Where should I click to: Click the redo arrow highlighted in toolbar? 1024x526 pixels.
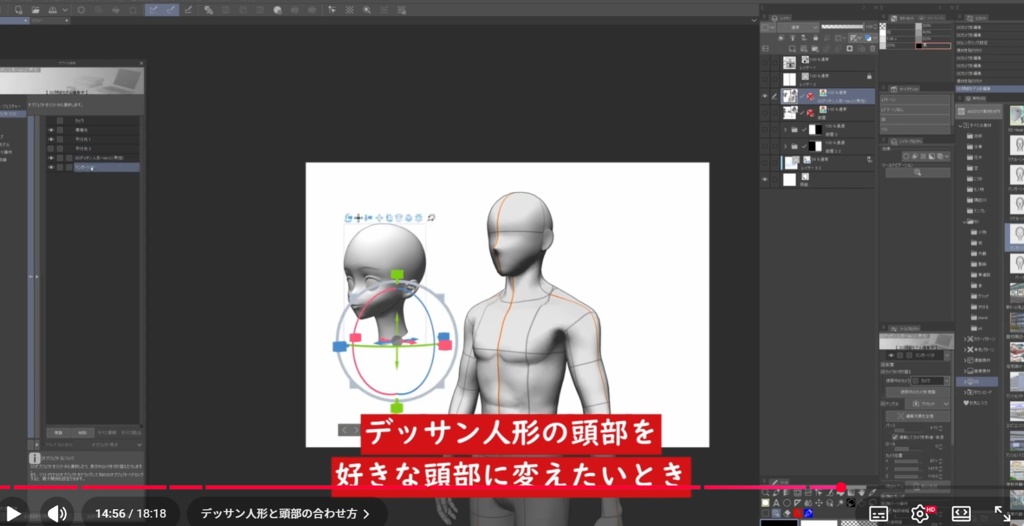(x=171, y=10)
